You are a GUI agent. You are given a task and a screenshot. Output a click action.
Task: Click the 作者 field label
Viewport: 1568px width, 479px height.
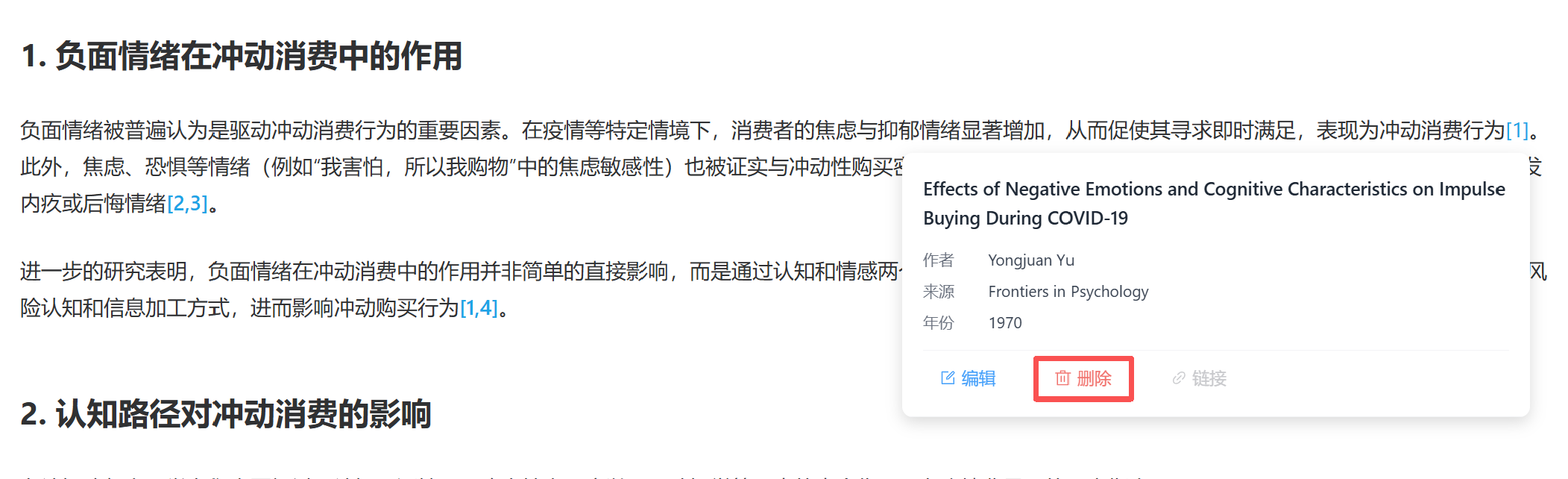pos(938,260)
